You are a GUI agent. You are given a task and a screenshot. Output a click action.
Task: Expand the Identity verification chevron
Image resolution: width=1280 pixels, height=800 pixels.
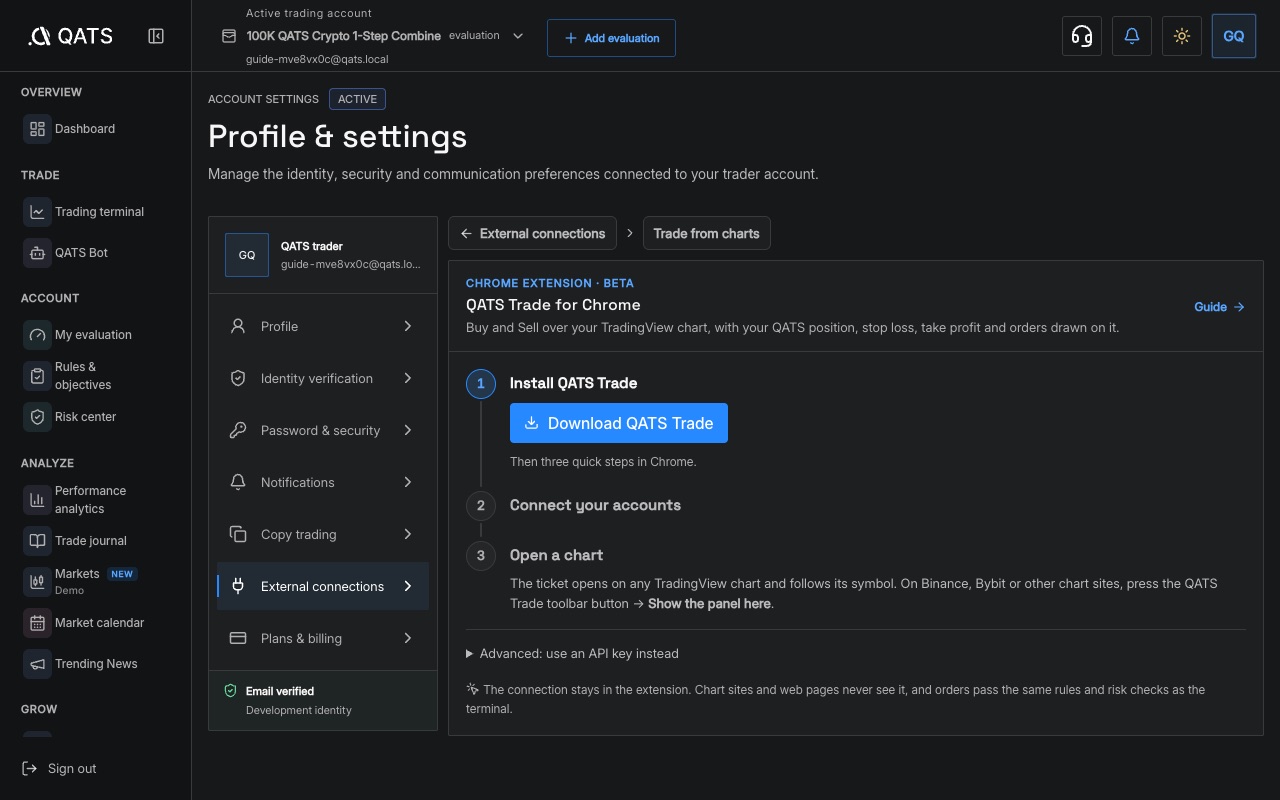click(408, 378)
